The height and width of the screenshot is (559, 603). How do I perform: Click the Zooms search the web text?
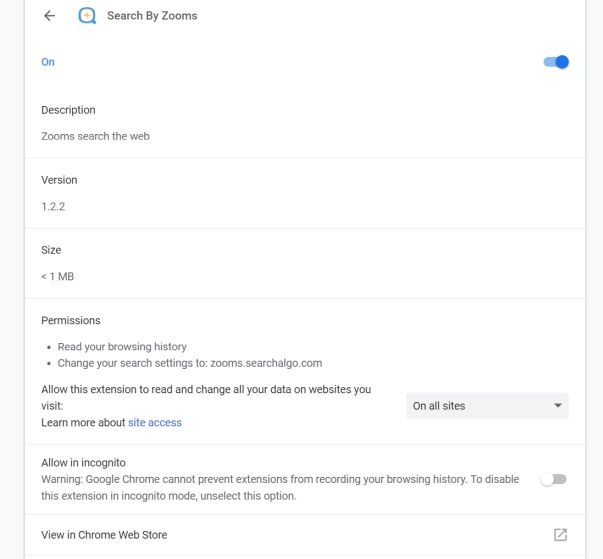[95, 136]
